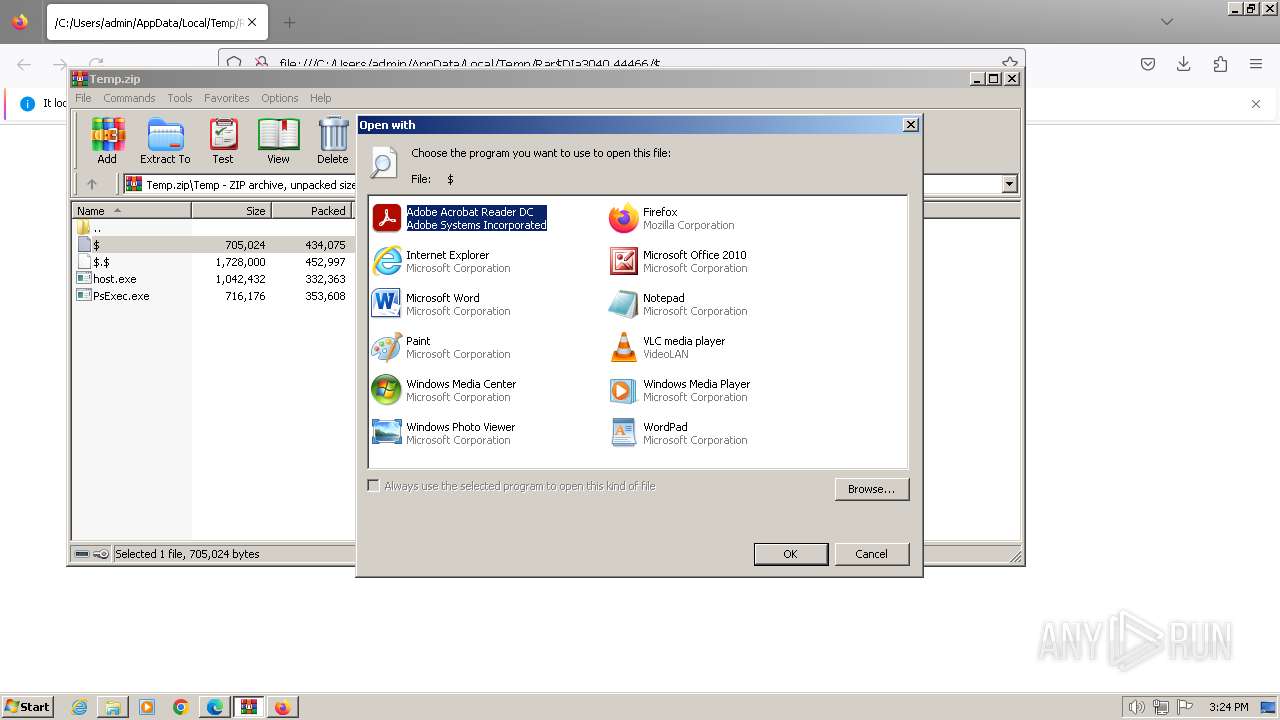
Task: Toggle Always use the selected program checkbox
Action: pyautogui.click(x=374, y=486)
